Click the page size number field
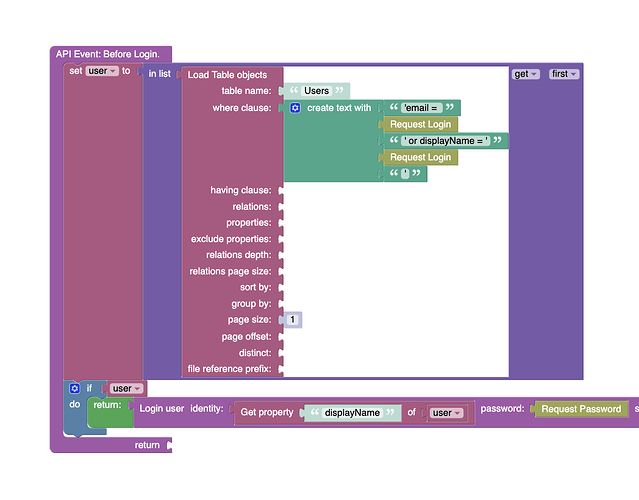 tap(292, 320)
